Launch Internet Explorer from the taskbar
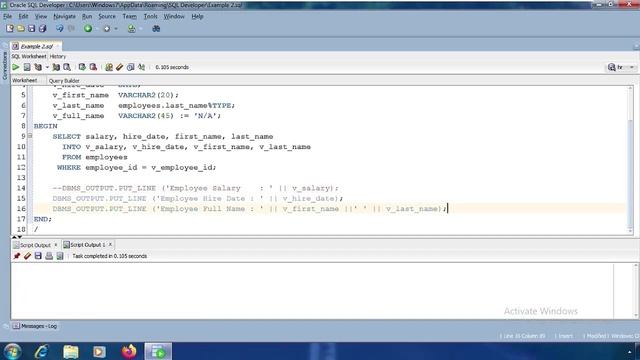Screen dimensions: 640x360 [42, 351]
